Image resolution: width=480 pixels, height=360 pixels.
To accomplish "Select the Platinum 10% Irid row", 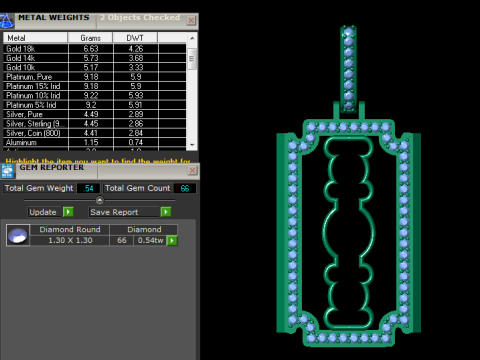I will pyautogui.click(x=95, y=95).
